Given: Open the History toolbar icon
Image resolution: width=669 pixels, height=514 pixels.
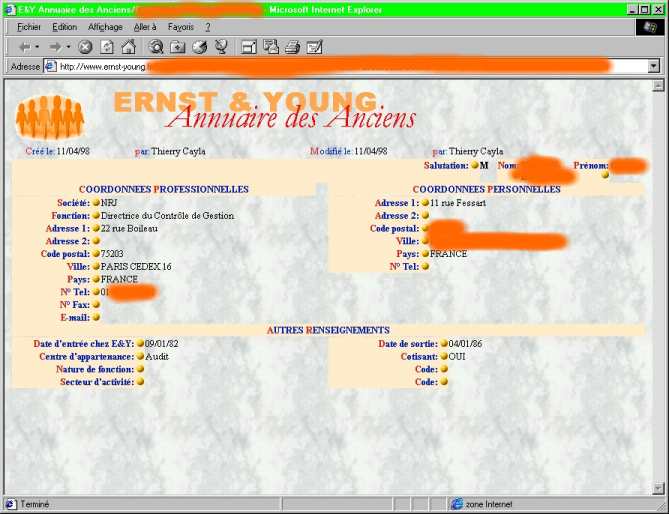Looking at the screenshot, I should [x=199, y=47].
